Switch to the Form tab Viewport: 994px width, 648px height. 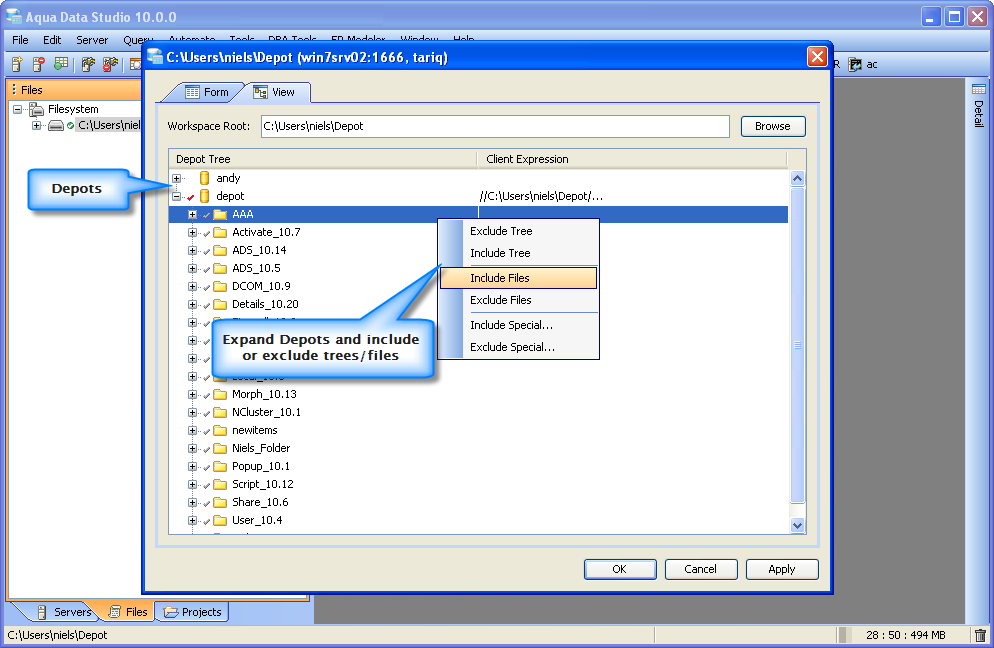tap(207, 93)
